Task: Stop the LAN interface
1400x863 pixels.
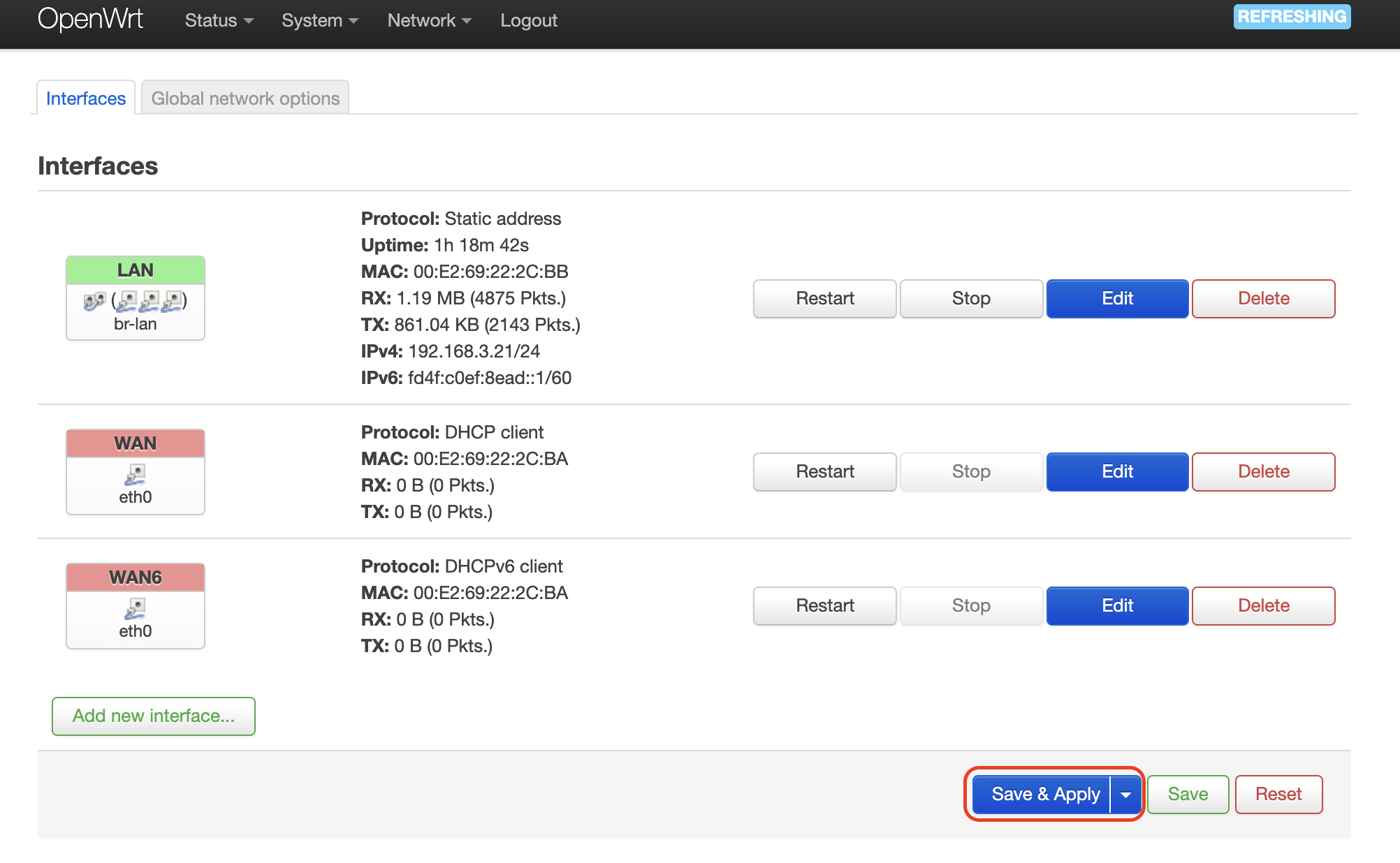Action: tap(970, 299)
